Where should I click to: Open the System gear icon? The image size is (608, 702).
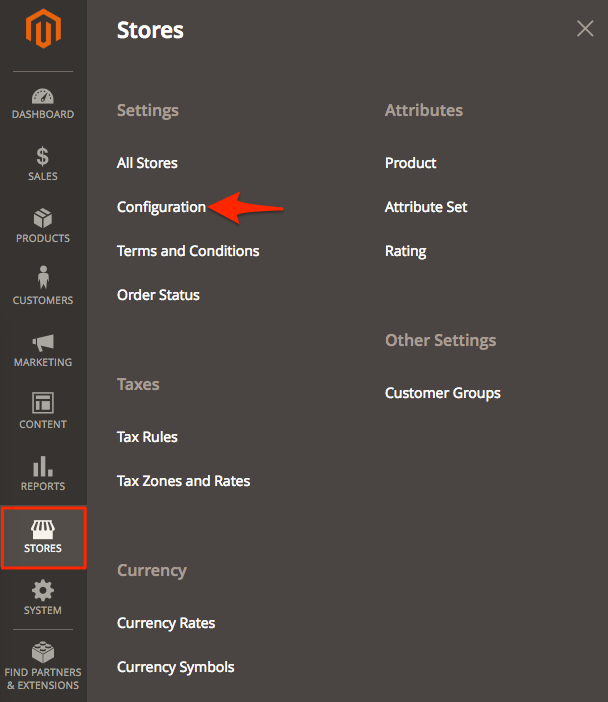(x=43, y=590)
